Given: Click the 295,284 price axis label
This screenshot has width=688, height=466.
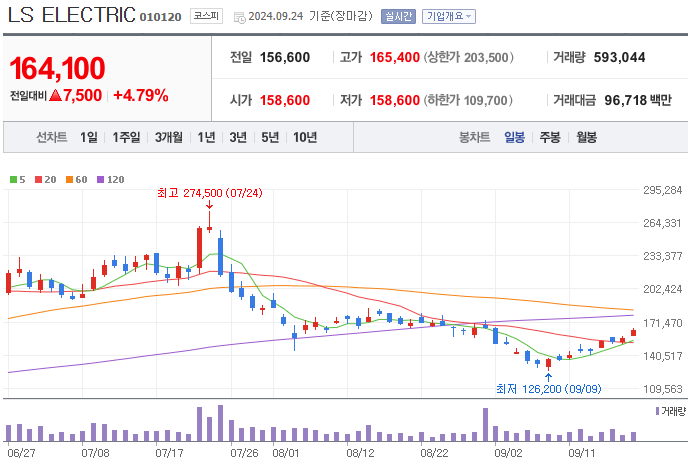Looking at the screenshot, I should [663, 190].
